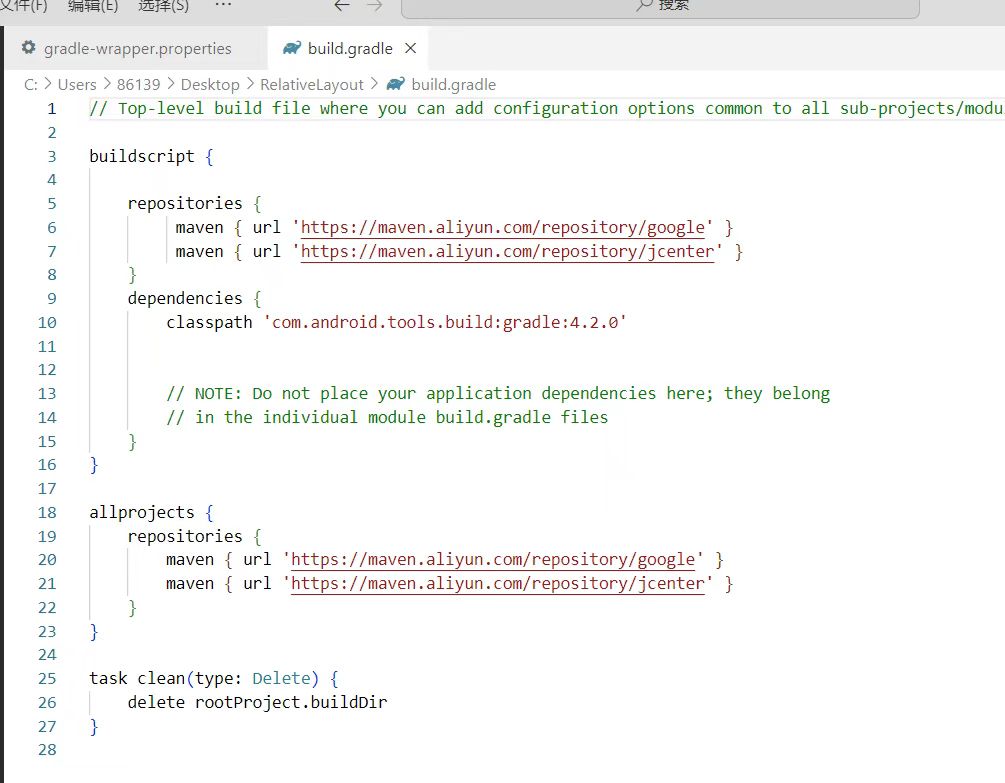This screenshot has height=783, width=1005.
Task: Click the search magnifier icon in command center
Action: tap(645, 5)
